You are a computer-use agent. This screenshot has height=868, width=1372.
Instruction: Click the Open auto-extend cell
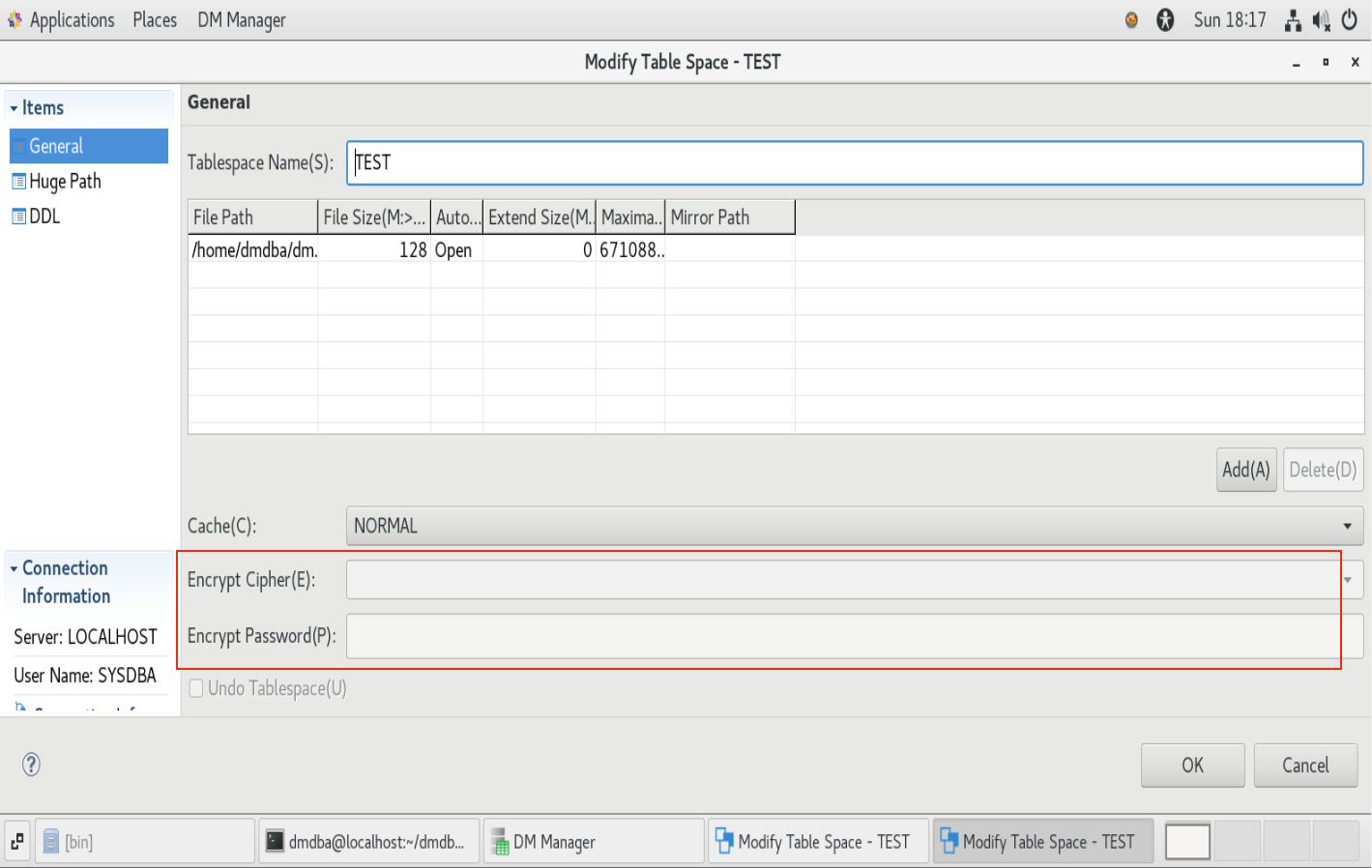[457, 250]
